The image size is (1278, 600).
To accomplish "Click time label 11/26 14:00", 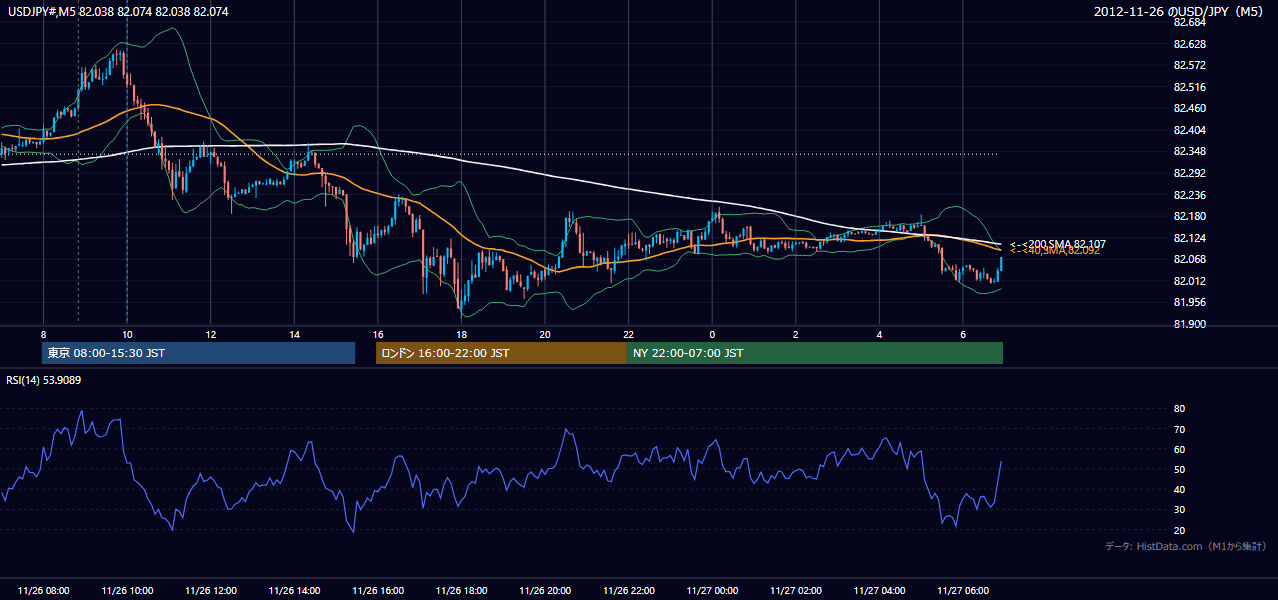I will pyautogui.click(x=294, y=591).
